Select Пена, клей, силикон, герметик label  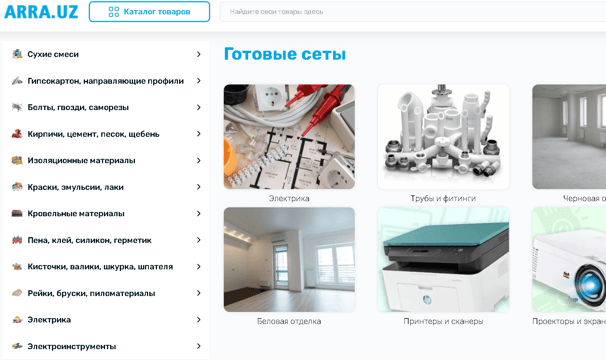click(89, 240)
